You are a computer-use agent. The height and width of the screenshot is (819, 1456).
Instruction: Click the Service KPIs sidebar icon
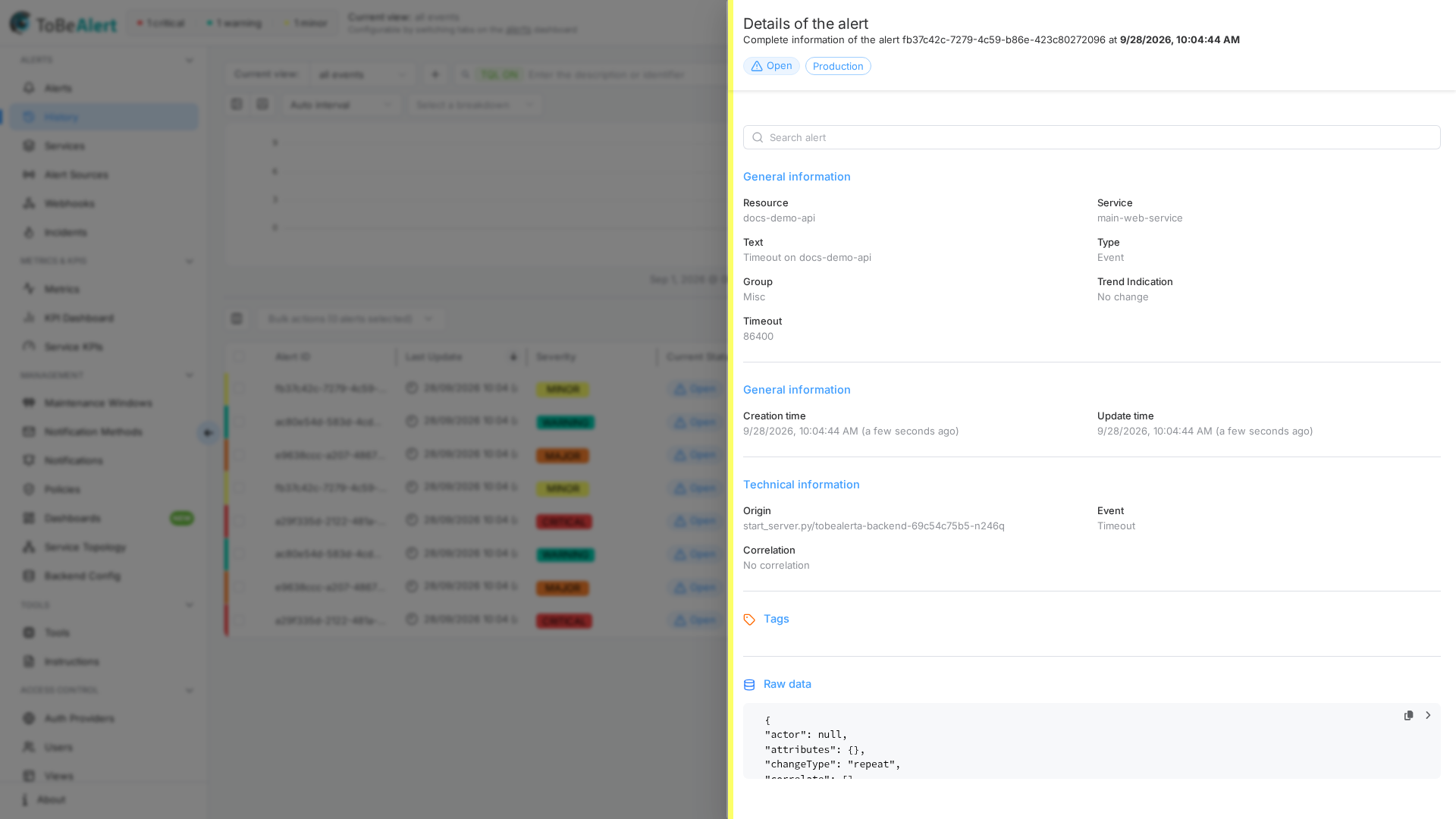click(x=29, y=347)
